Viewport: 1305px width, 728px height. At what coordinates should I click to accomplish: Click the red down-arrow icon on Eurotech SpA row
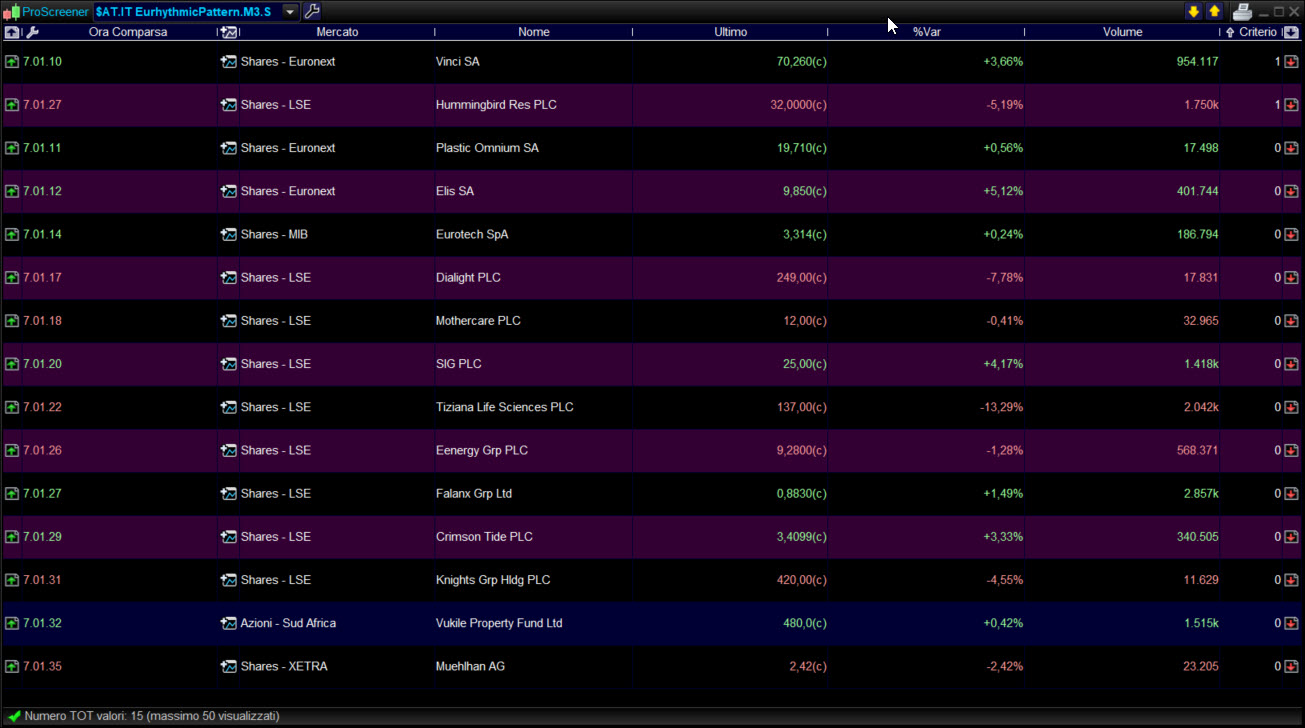pyautogui.click(x=1291, y=235)
